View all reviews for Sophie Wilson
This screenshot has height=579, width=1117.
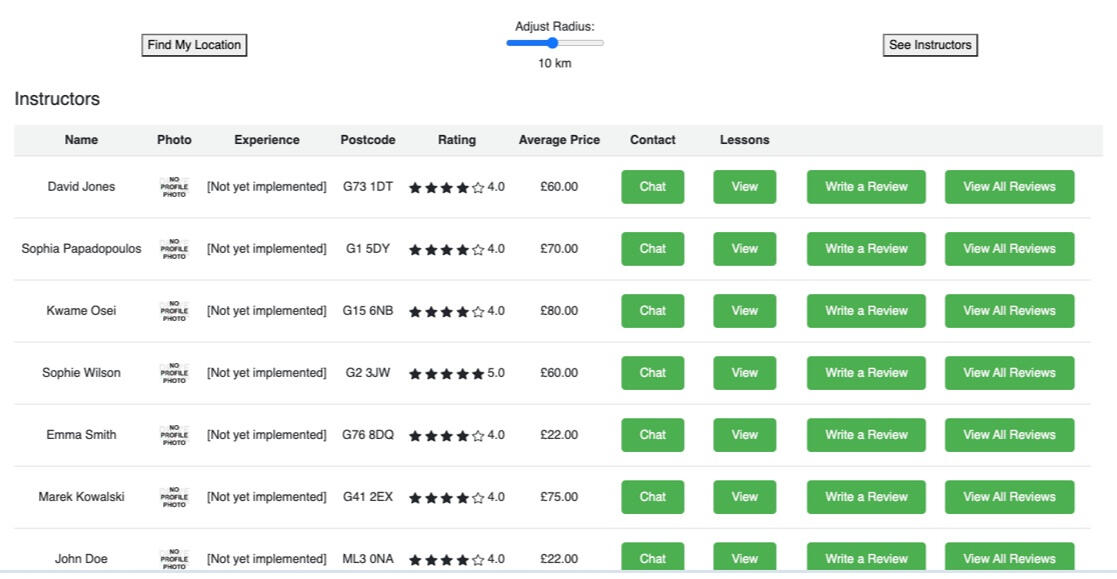pos(1009,373)
